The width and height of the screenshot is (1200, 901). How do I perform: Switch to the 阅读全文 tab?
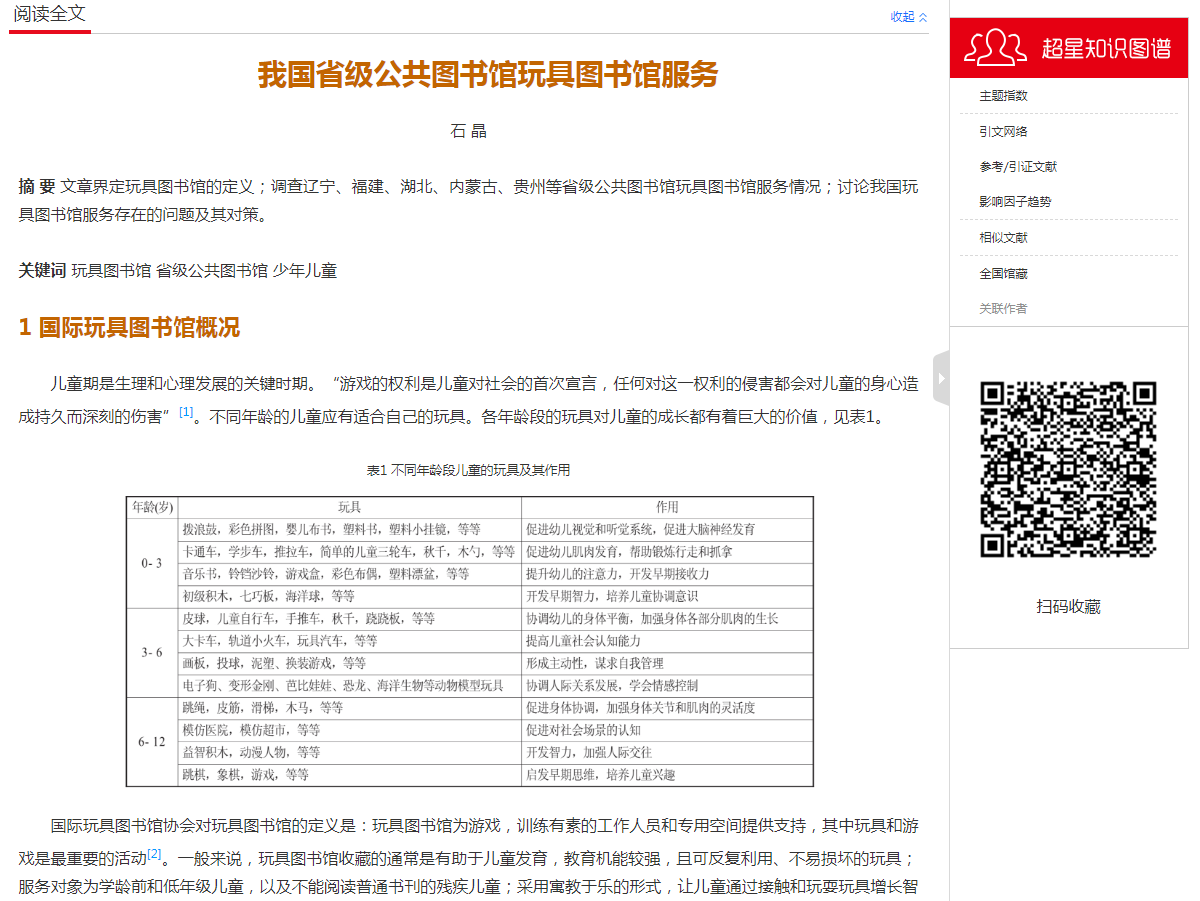(51, 16)
